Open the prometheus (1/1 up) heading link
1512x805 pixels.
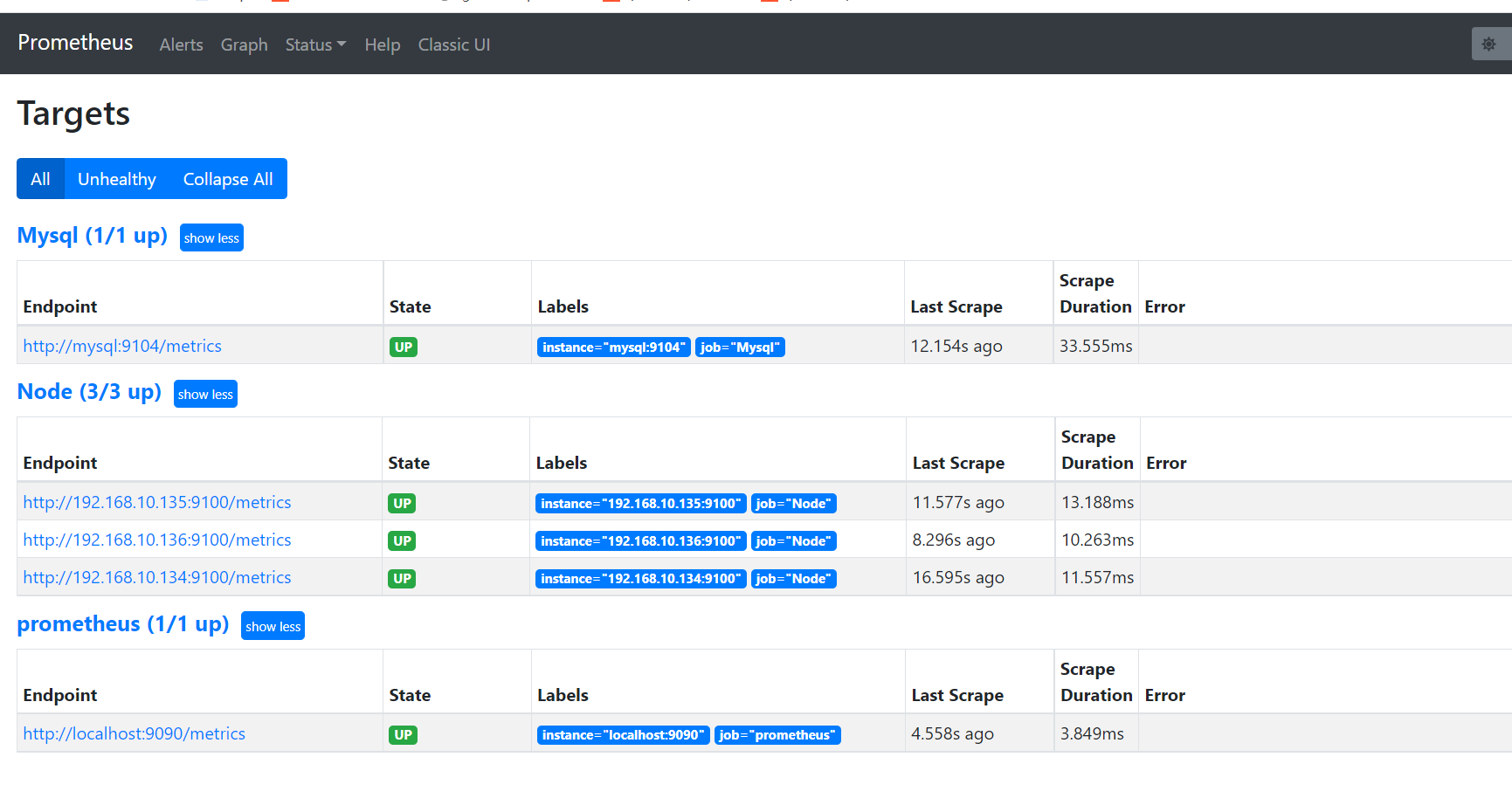[x=123, y=624]
